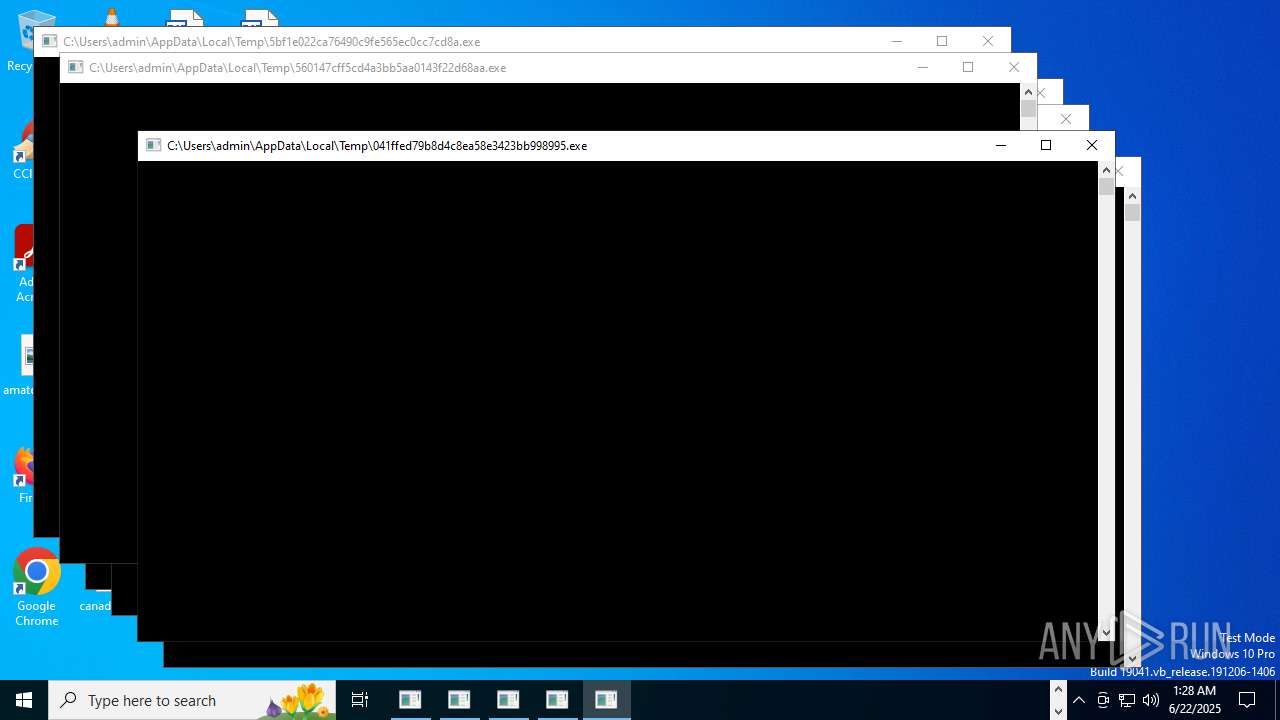This screenshot has width=1280, height=720.
Task: Open the Windows Start menu
Action: click(x=24, y=700)
